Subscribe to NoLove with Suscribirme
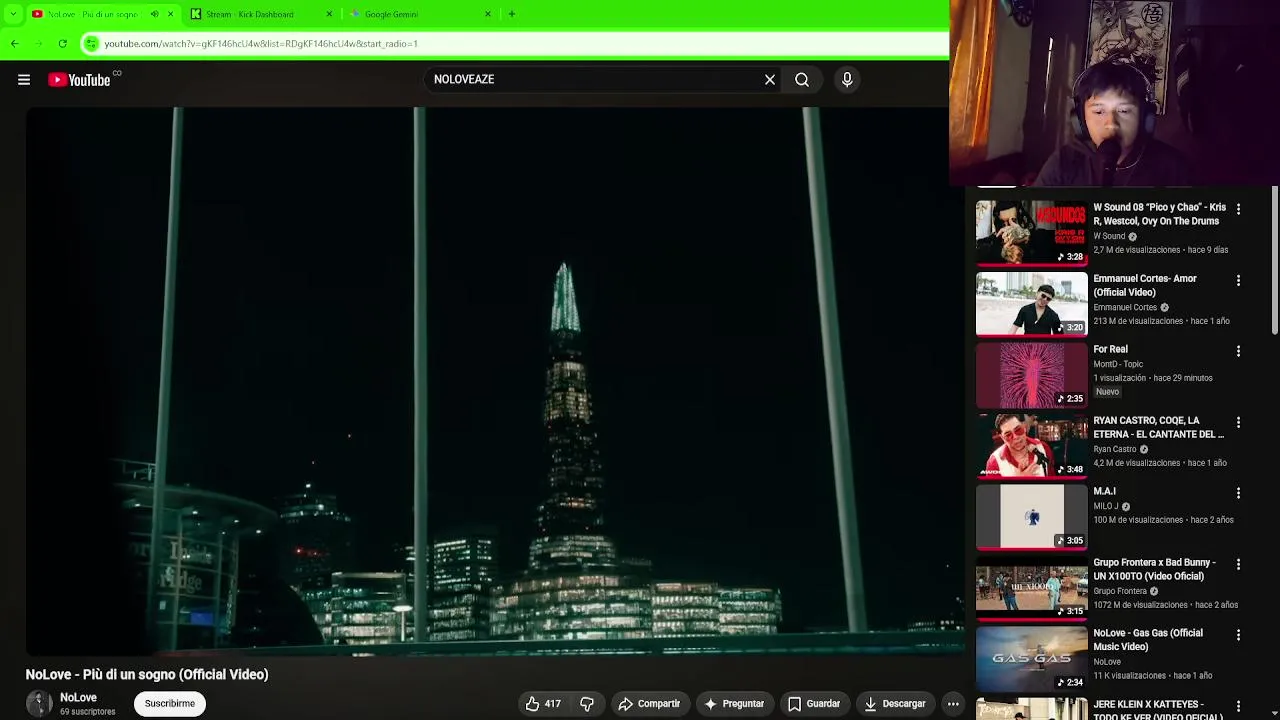The height and width of the screenshot is (720, 1280). tap(170, 704)
